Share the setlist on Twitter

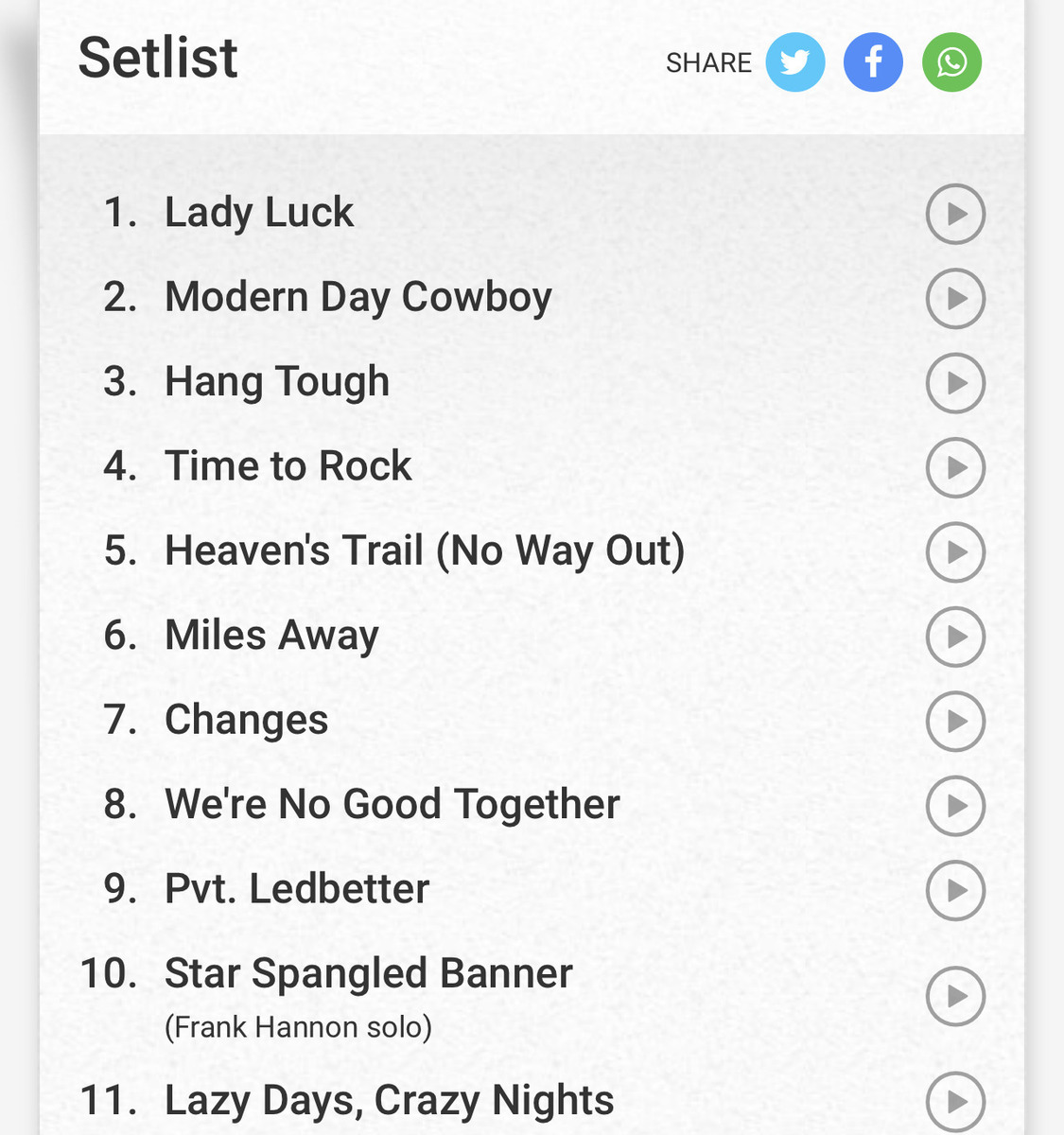coord(795,61)
